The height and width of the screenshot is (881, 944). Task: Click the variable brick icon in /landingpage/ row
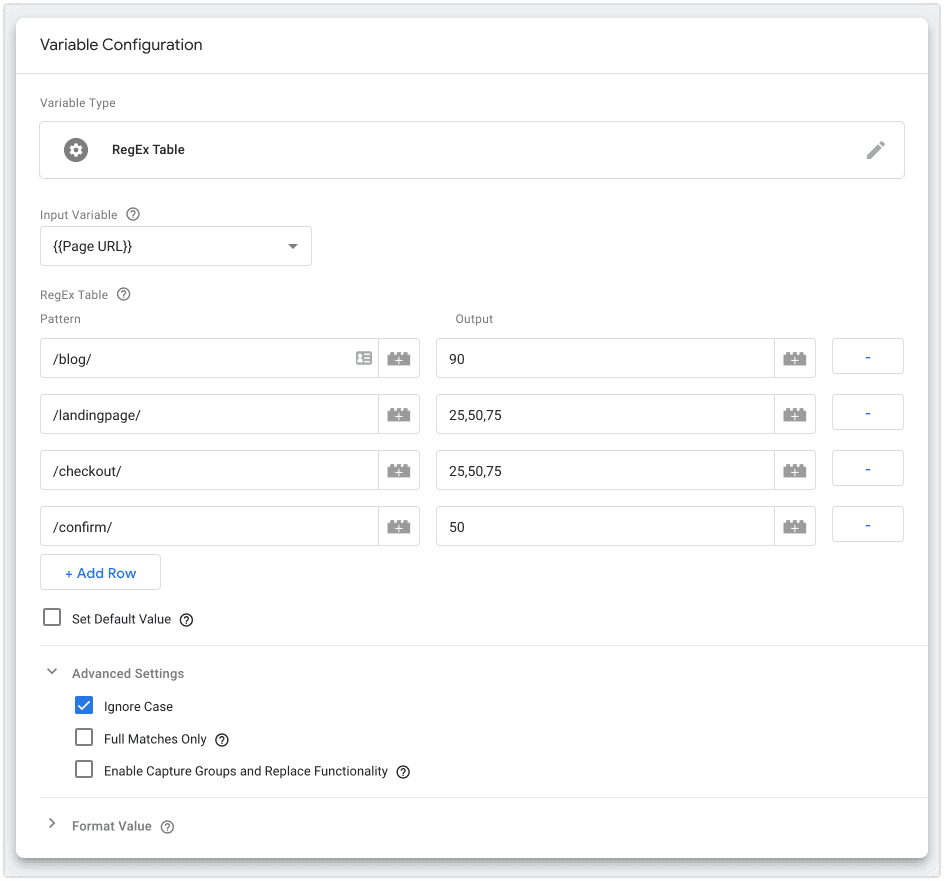click(398, 413)
